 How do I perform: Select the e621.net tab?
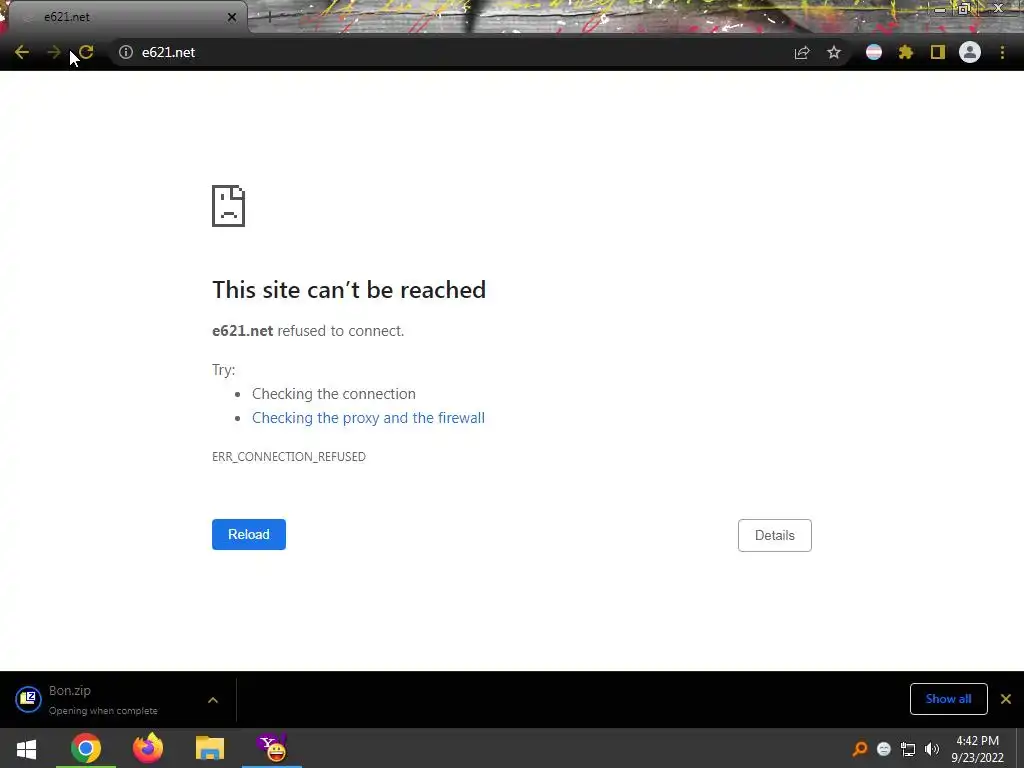coord(127,17)
